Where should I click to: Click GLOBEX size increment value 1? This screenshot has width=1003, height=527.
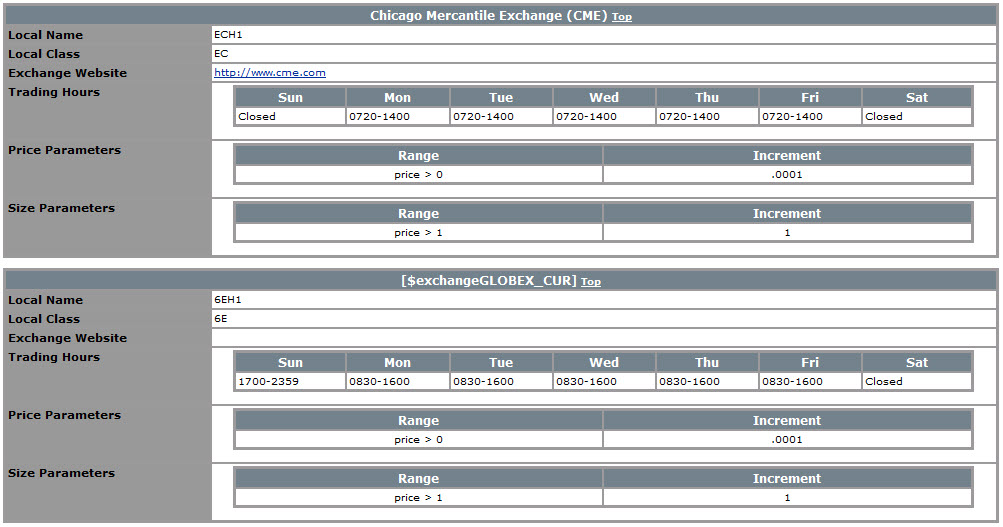(787, 498)
